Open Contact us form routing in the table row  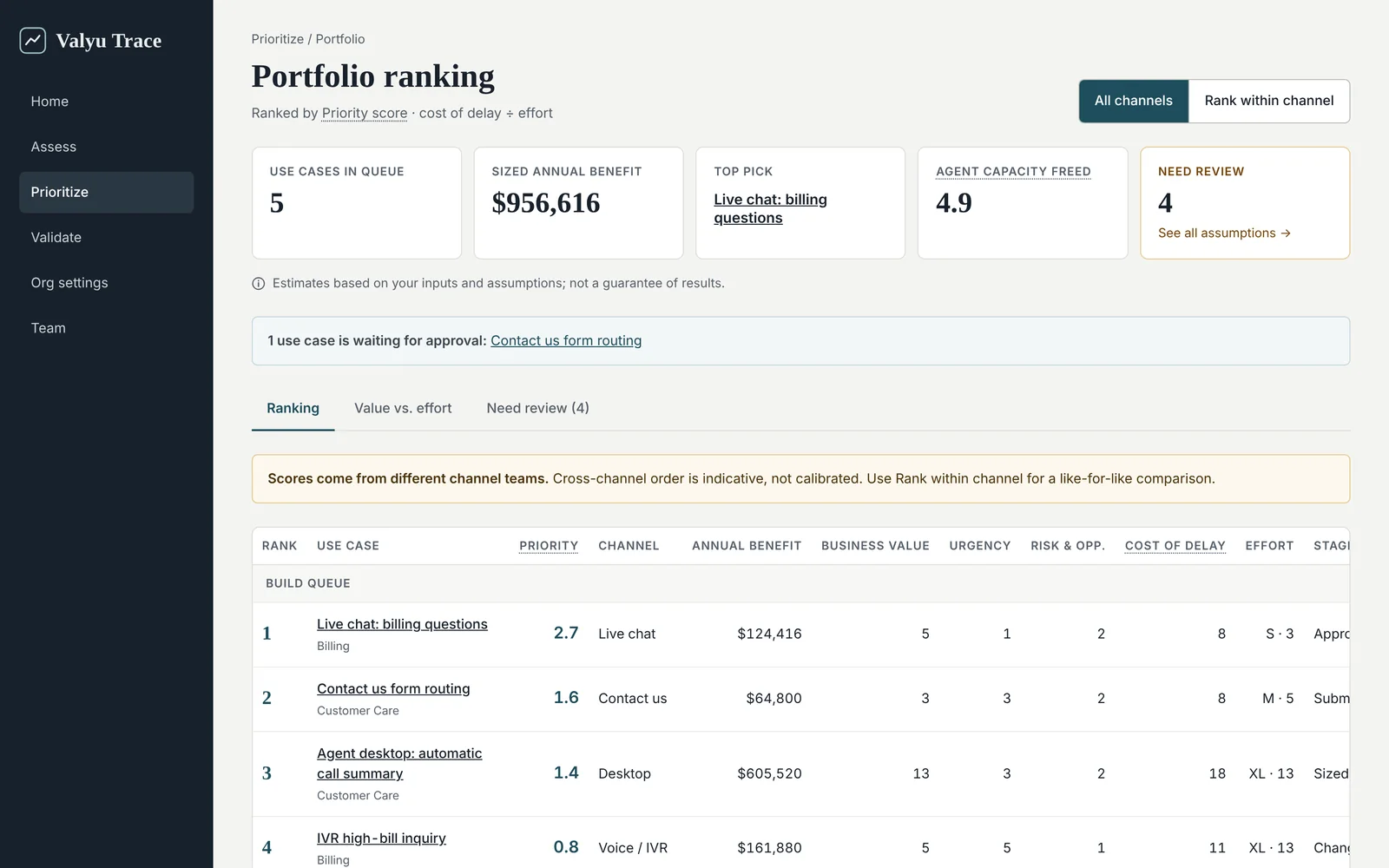click(393, 688)
